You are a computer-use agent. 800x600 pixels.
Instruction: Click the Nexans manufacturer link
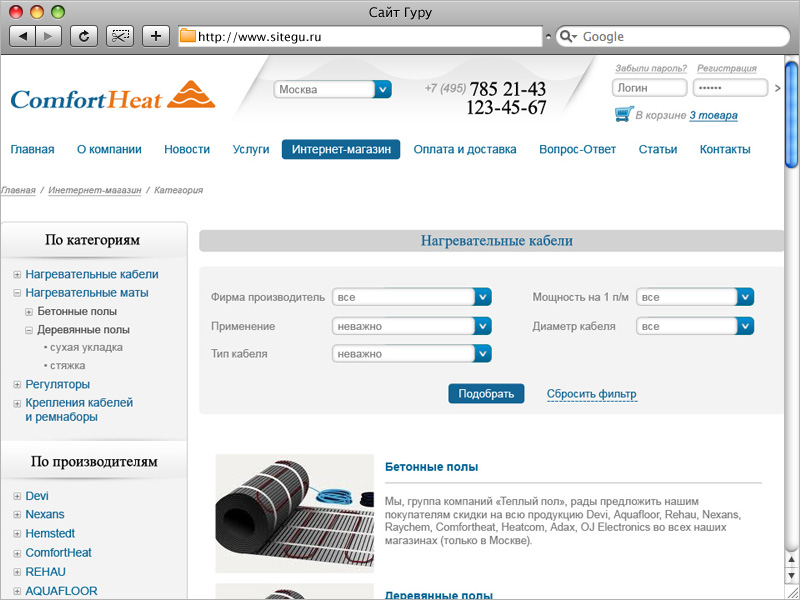point(45,514)
